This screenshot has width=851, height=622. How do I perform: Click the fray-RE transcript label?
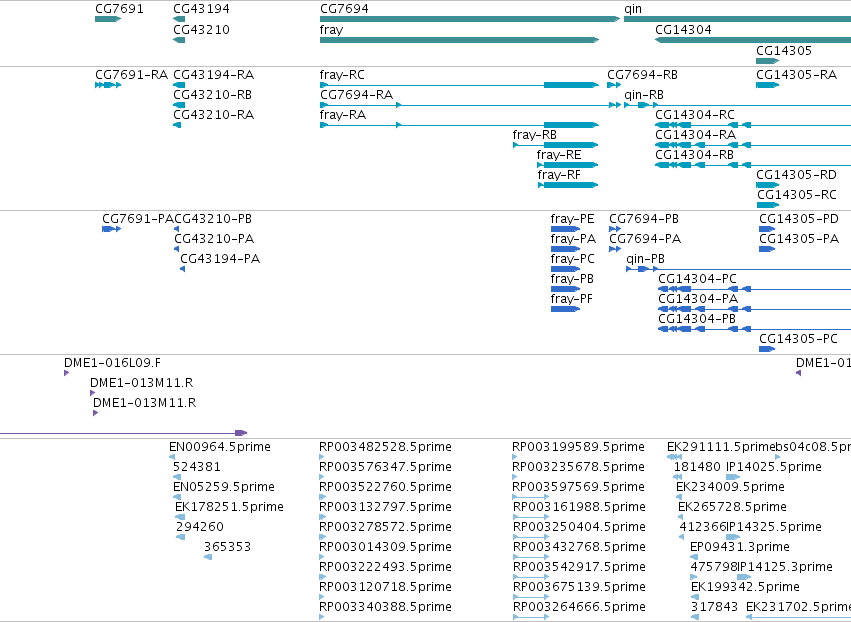point(559,156)
